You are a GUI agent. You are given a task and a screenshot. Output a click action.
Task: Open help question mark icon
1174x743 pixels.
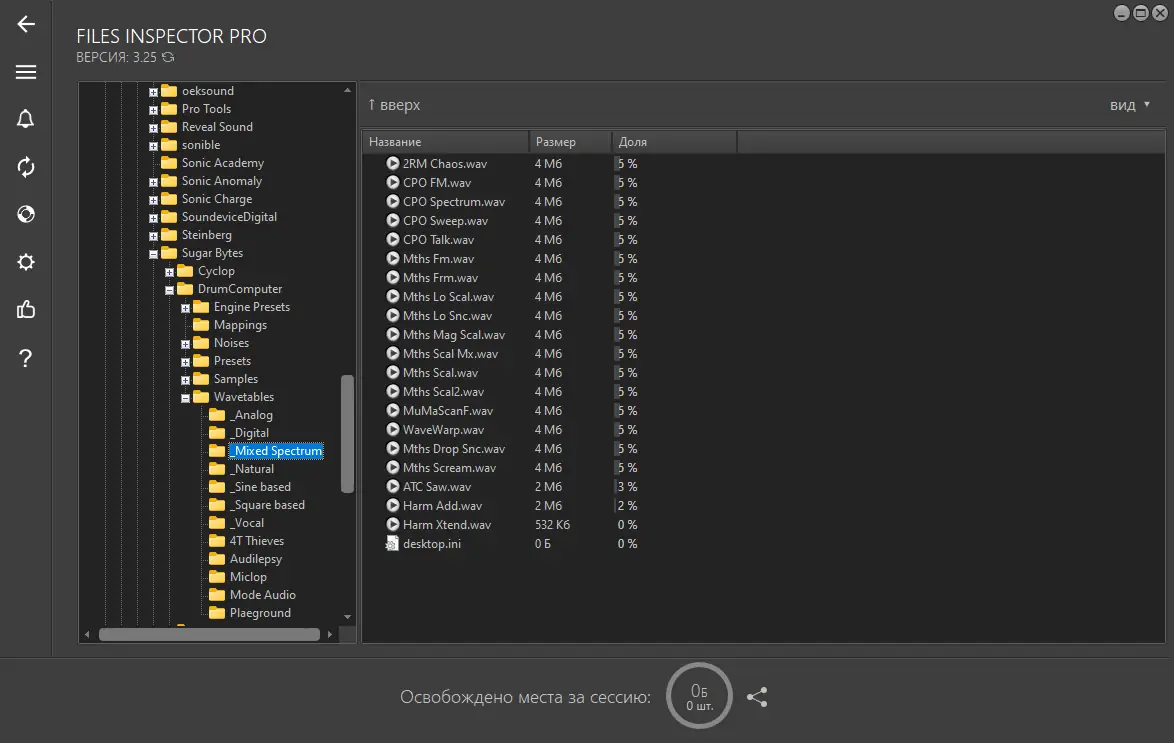coord(26,358)
